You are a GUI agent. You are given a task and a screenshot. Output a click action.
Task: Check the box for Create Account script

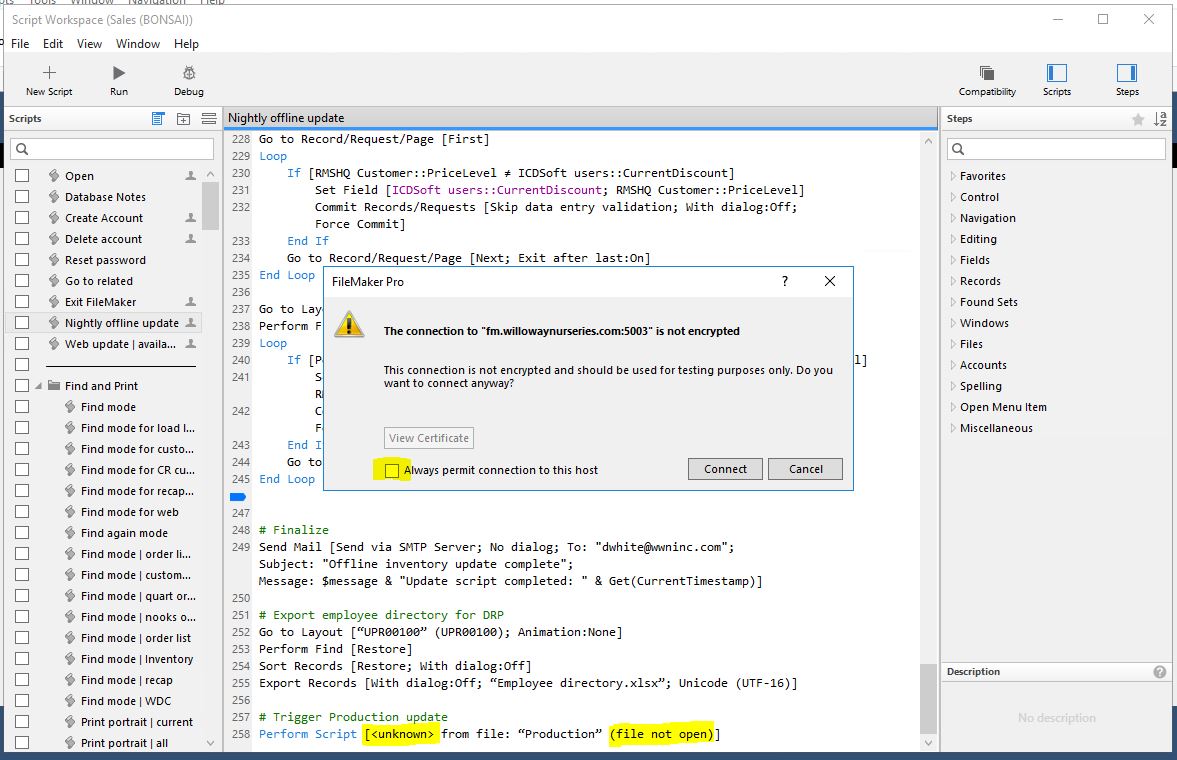coord(22,218)
